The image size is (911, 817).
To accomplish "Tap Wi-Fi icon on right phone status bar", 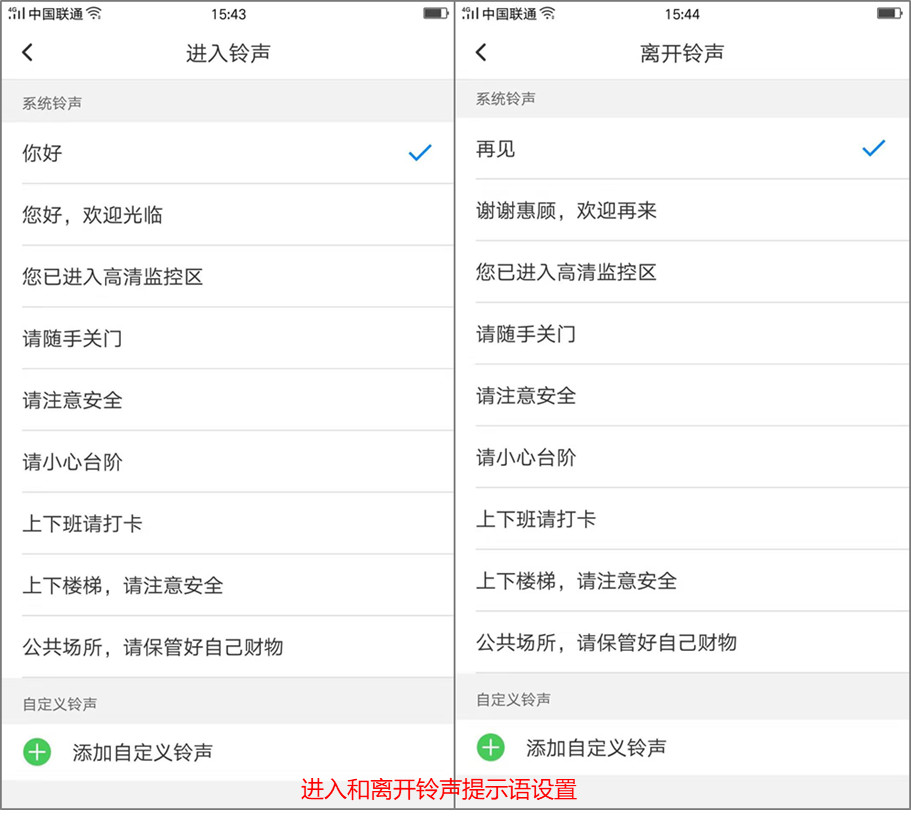I will 548,14.
